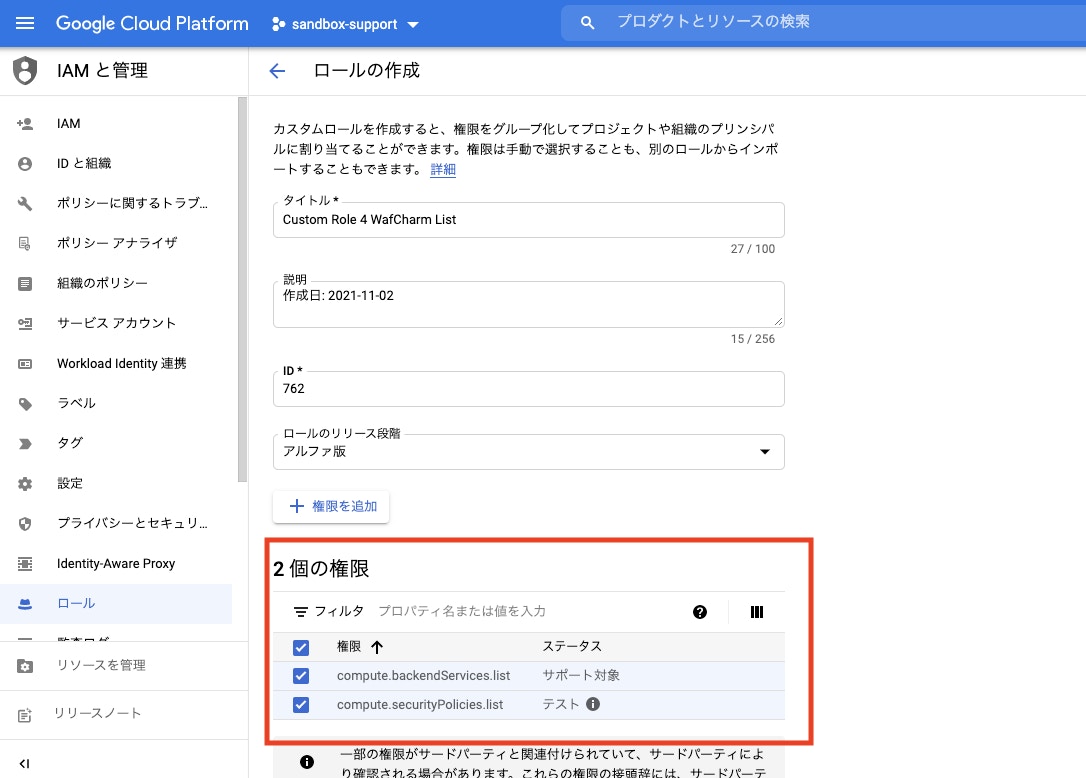Uncheck compute.securityPolicies.list permission

[x=301, y=705]
